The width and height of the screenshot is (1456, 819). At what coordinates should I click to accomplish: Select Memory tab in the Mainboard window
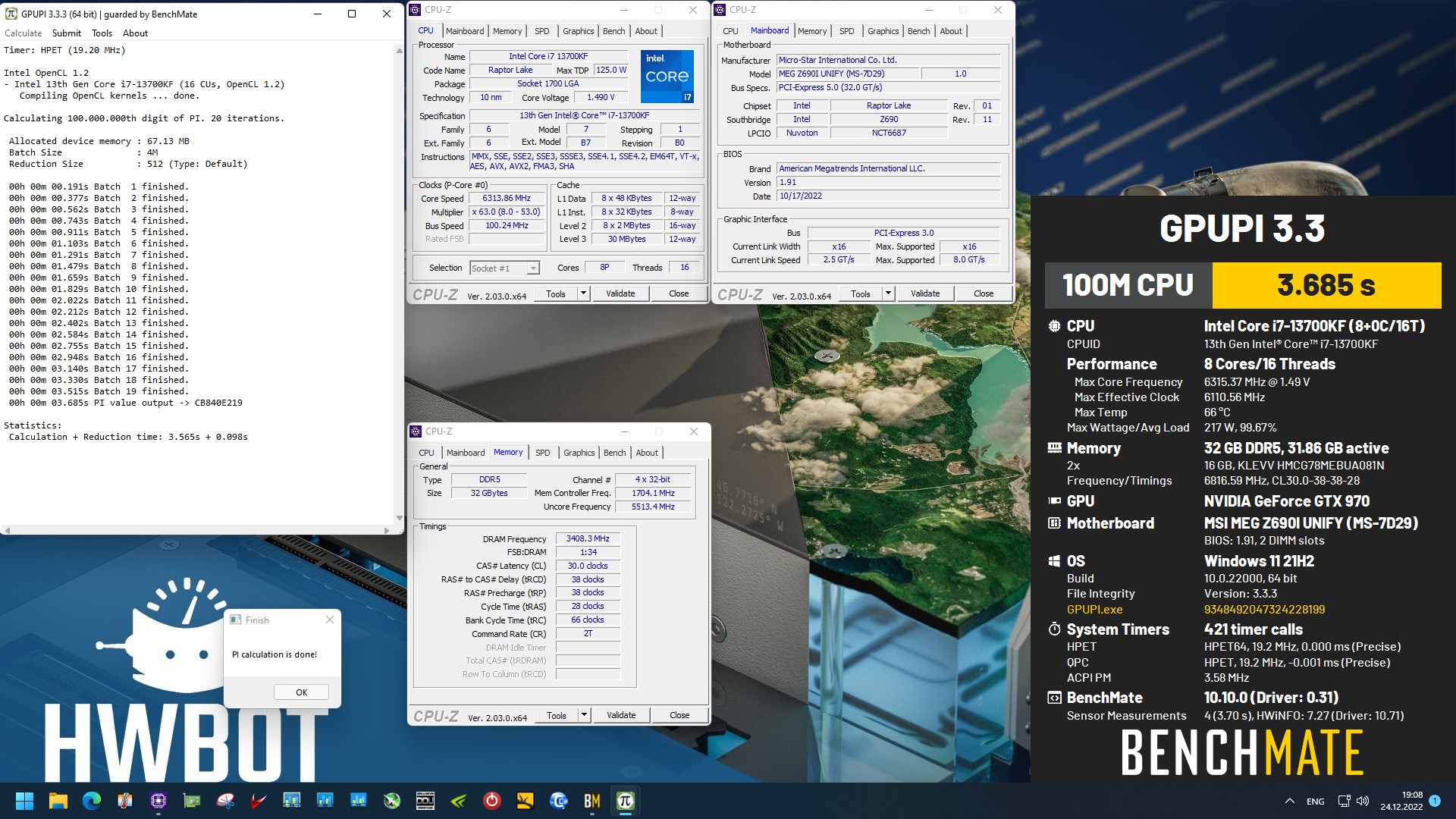pyautogui.click(x=812, y=31)
